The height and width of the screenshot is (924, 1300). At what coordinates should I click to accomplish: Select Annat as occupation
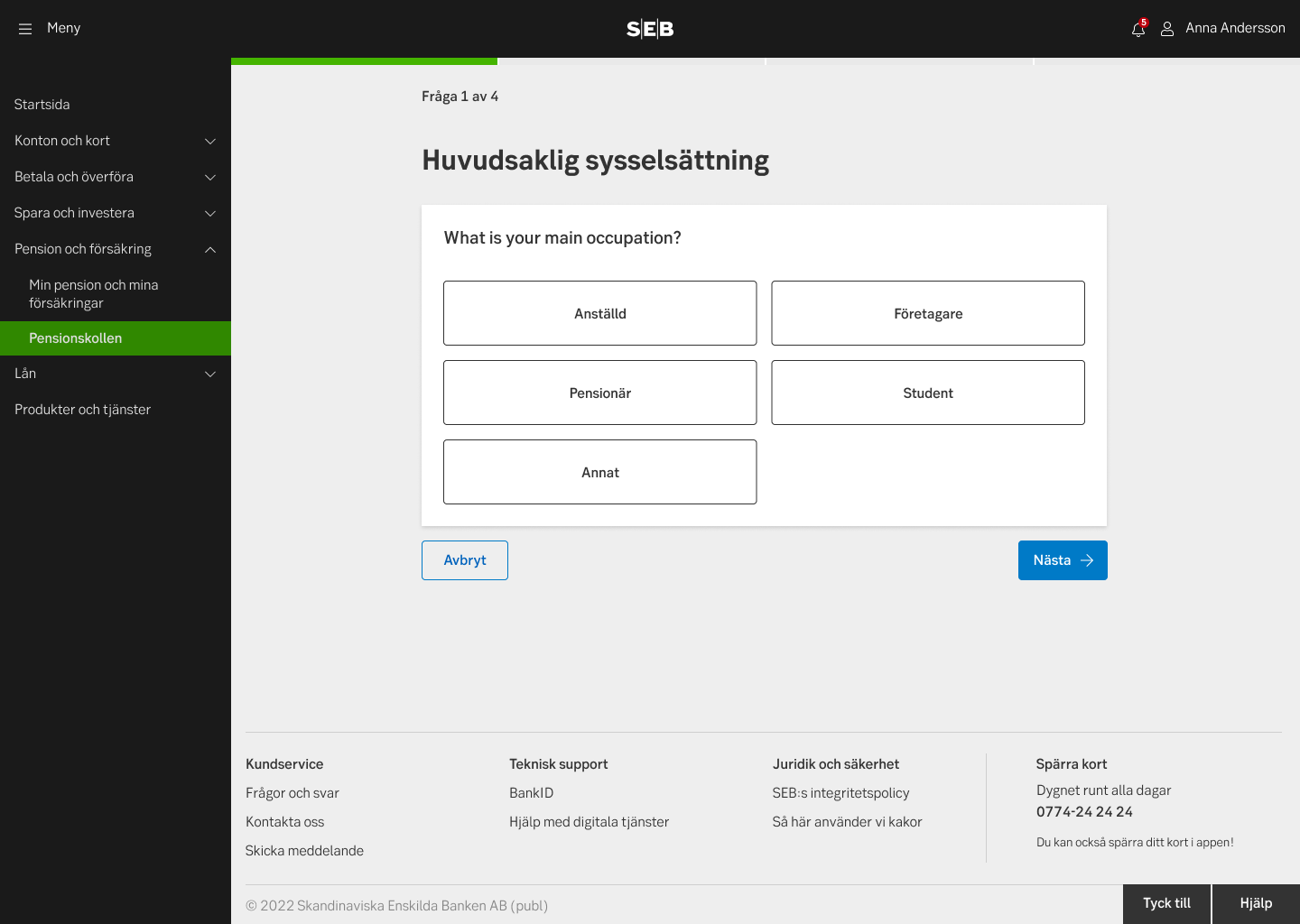click(599, 472)
